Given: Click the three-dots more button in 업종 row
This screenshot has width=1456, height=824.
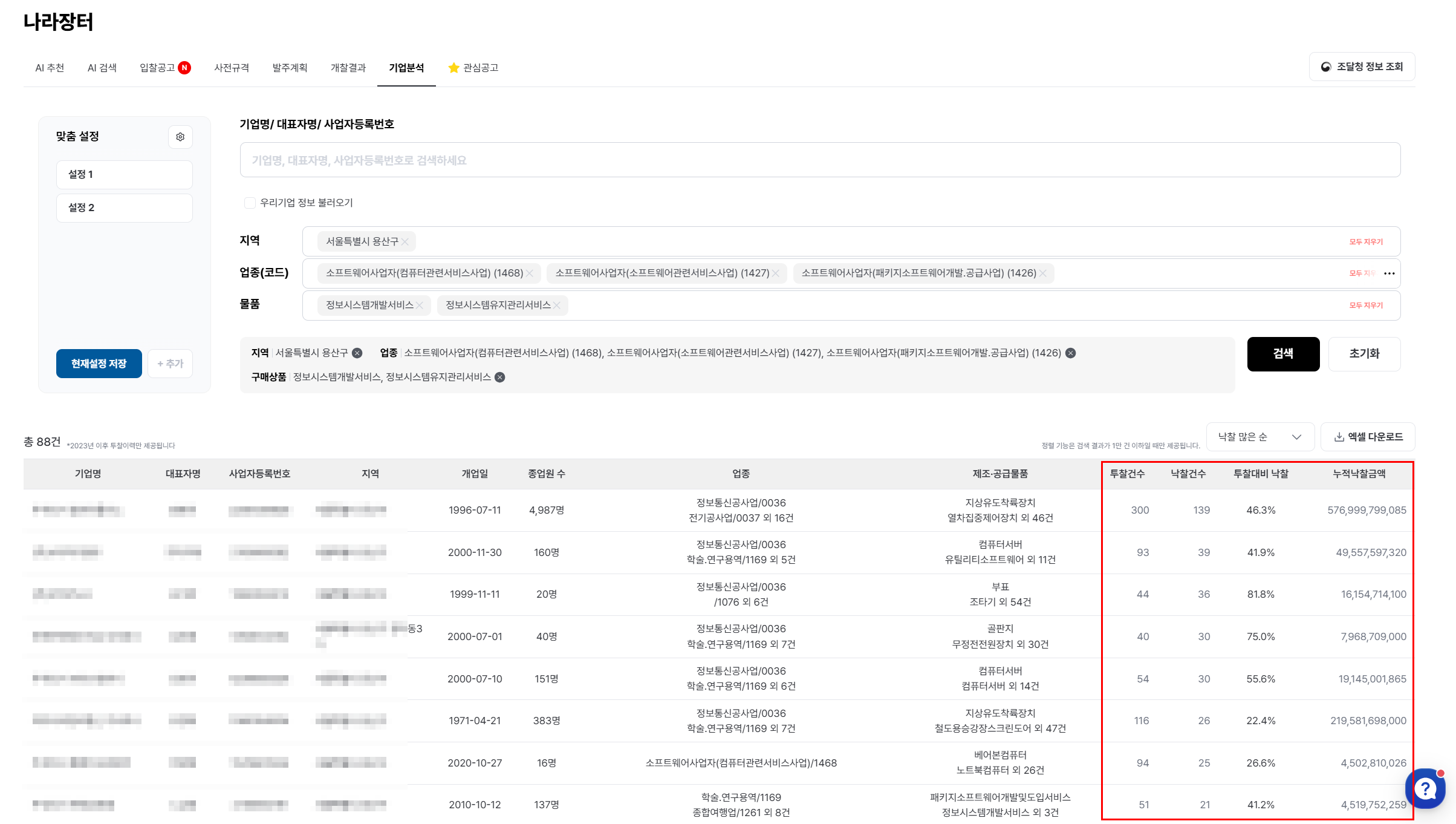Looking at the screenshot, I should (x=1389, y=273).
